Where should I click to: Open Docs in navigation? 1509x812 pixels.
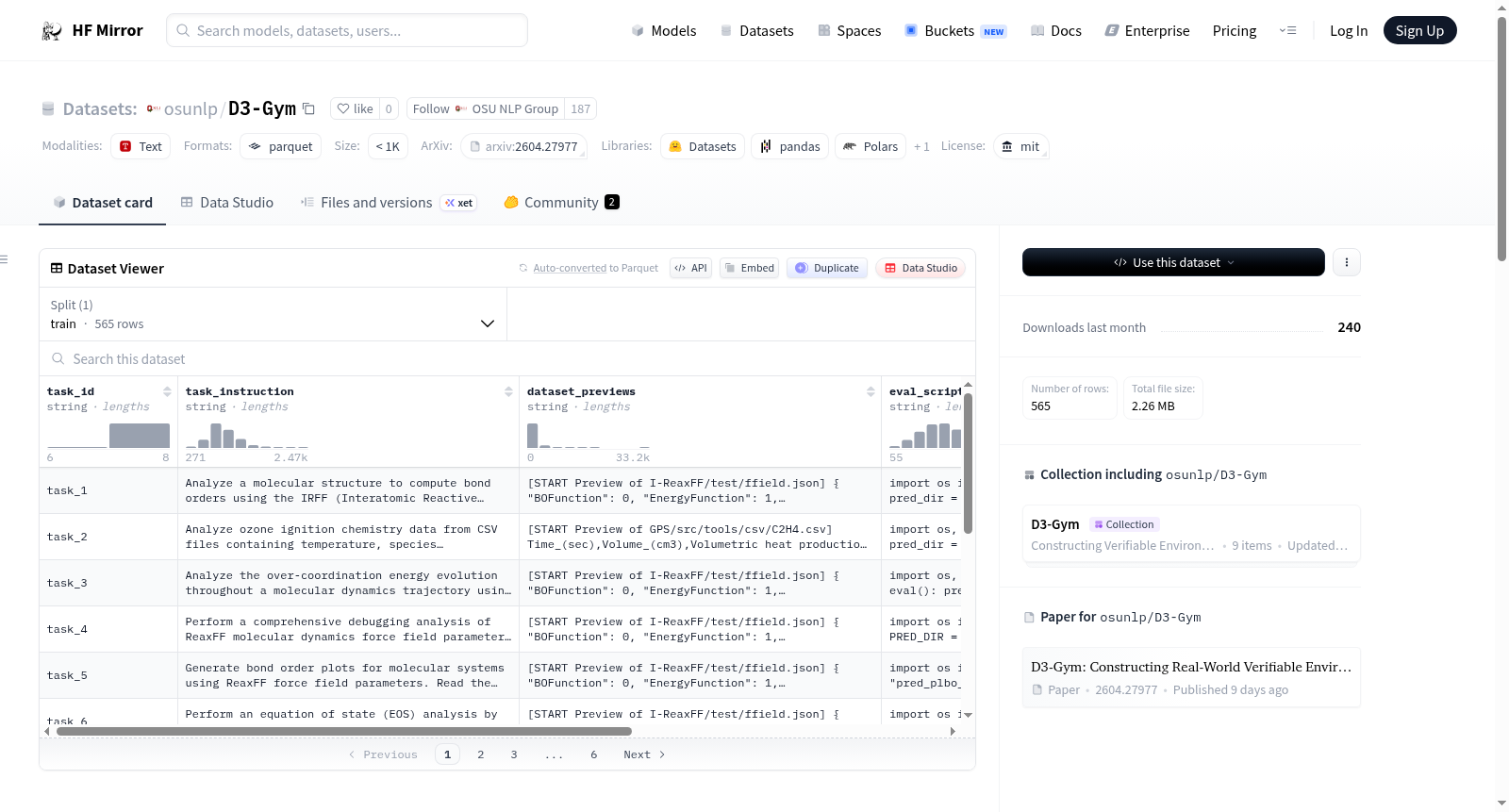click(x=1056, y=30)
